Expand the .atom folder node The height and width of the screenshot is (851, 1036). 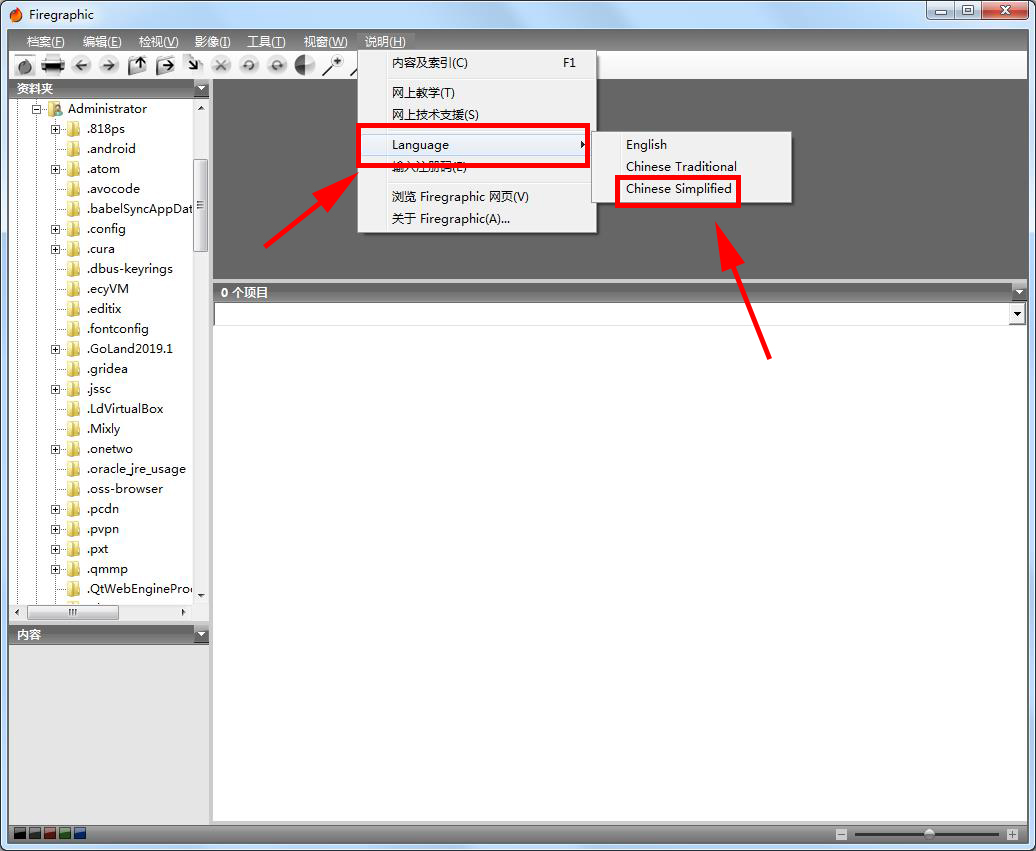(56, 169)
